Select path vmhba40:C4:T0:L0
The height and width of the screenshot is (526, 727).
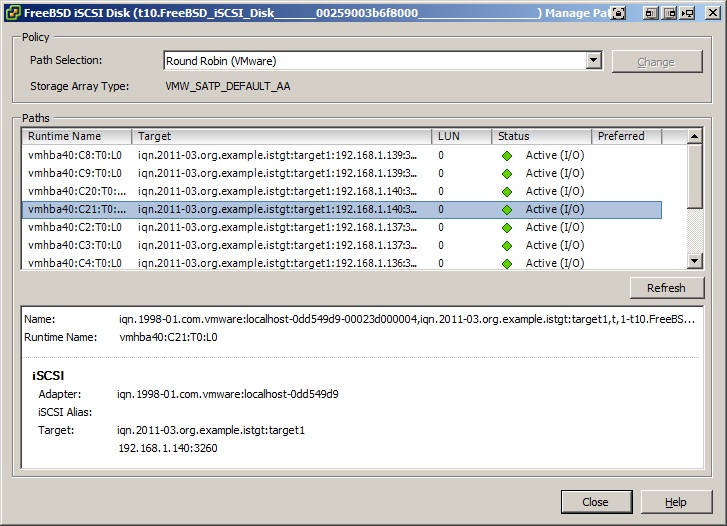click(x=342, y=263)
